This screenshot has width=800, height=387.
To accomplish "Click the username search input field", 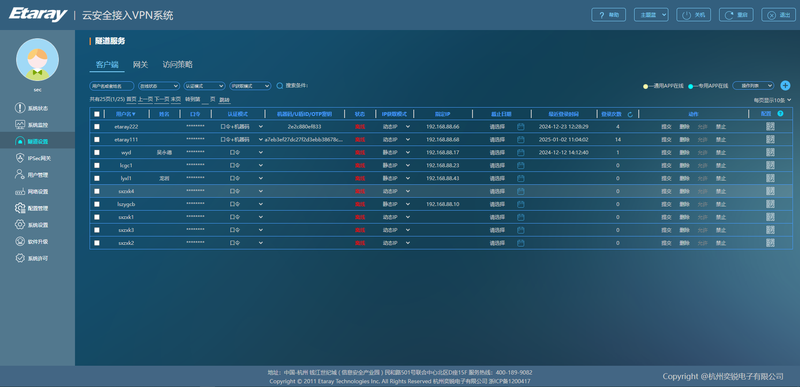I will (112, 86).
